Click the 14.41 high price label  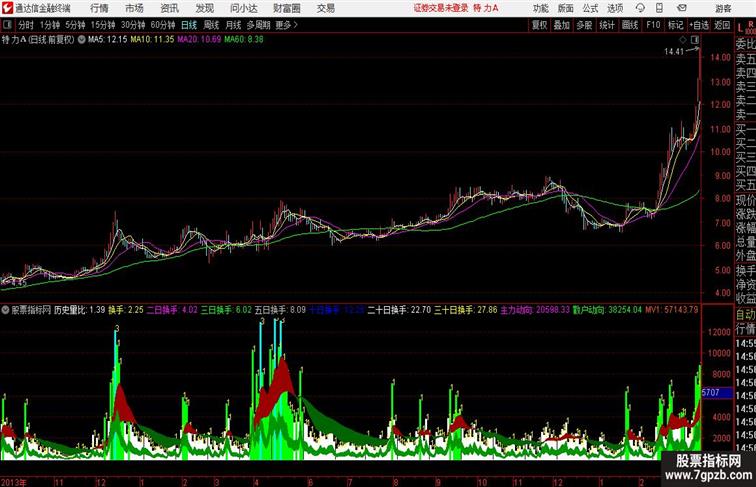pyautogui.click(x=674, y=52)
